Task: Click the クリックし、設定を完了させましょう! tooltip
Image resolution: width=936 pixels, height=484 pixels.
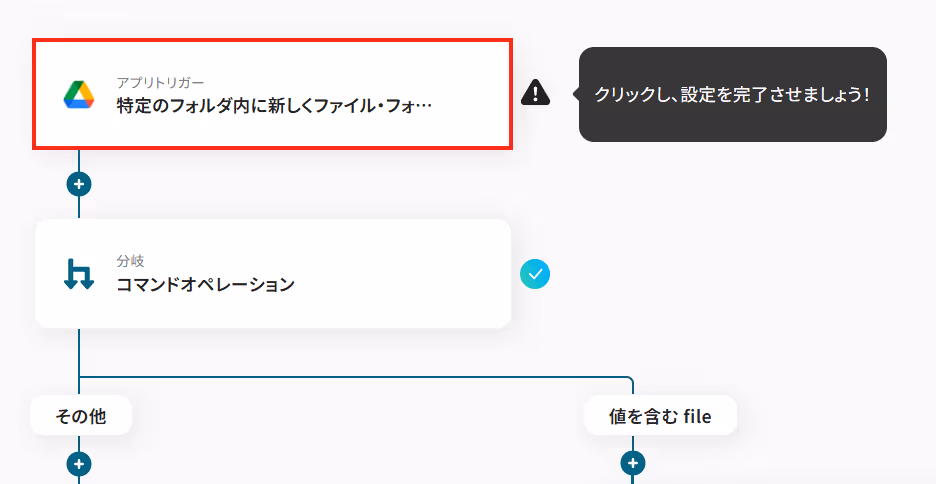Action: pos(732,94)
